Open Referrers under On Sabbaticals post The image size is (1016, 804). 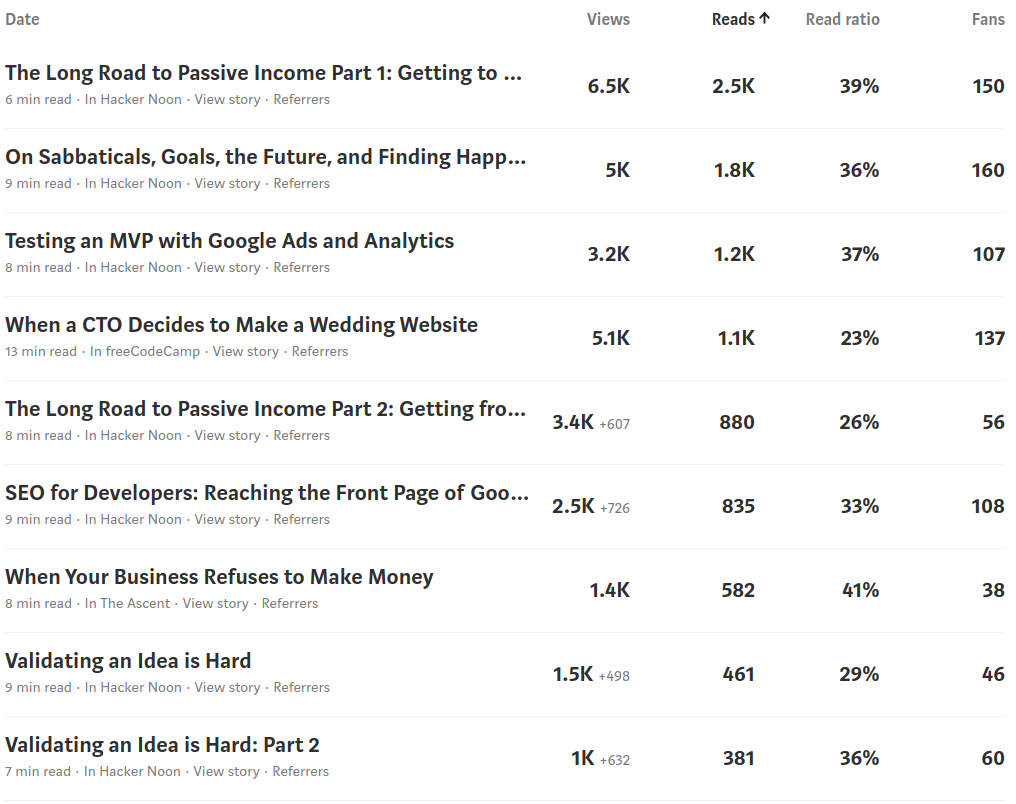pyautogui.click(x=301, y=183)
